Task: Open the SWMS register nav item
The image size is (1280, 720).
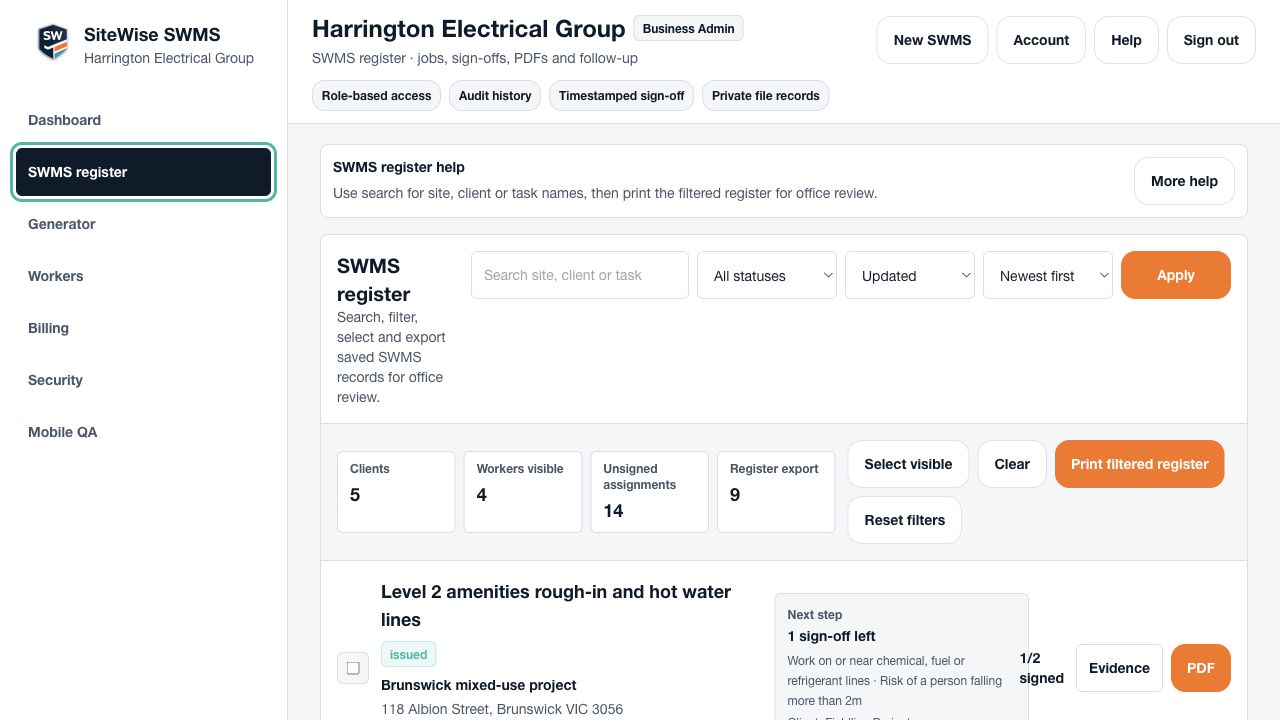Action: tap(144, 172)
